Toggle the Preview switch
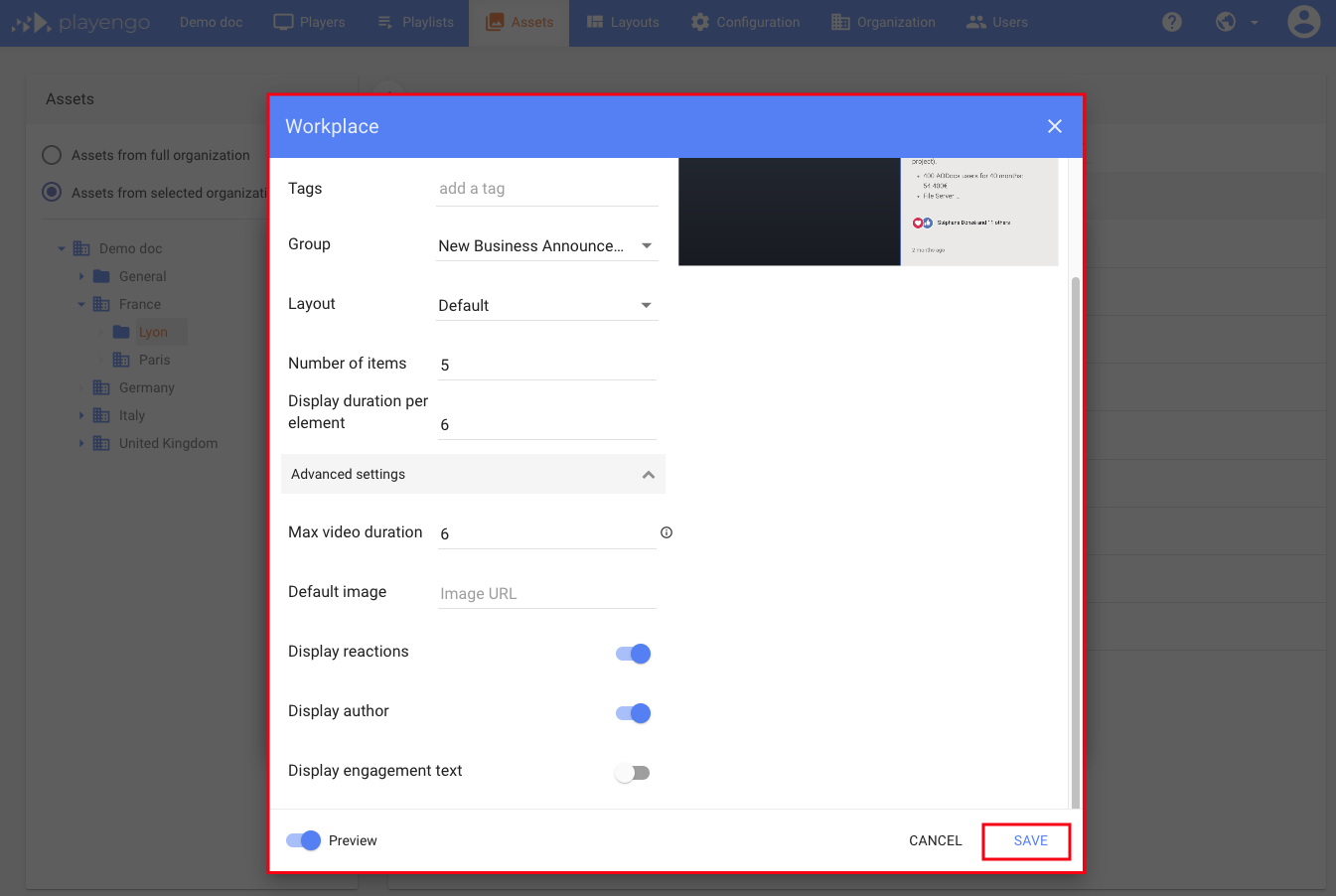Image resolution: width=1336 pixels, height=896 pixels. pos(303,840)
